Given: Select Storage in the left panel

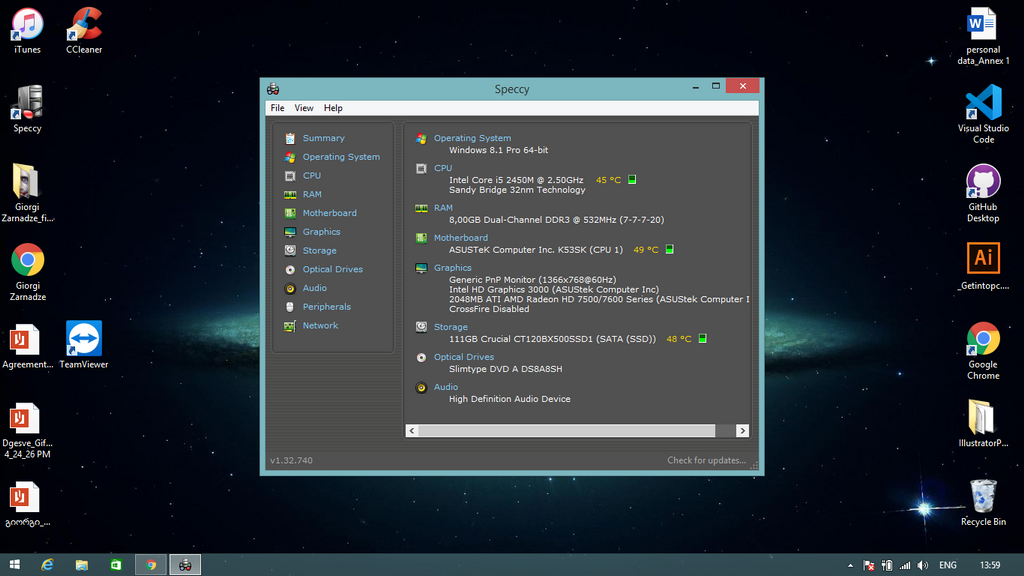Looking at the screenshot, I should coord(319,251).
